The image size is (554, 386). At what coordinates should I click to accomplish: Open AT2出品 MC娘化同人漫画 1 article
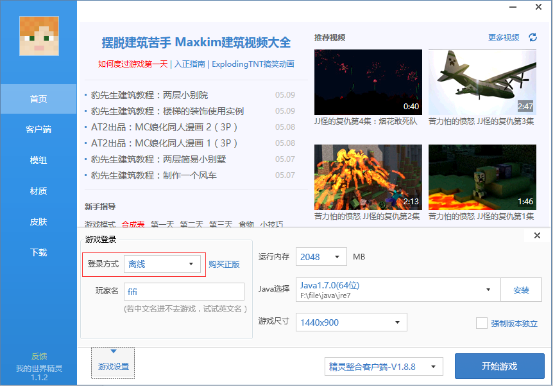(x=164, y=143)
